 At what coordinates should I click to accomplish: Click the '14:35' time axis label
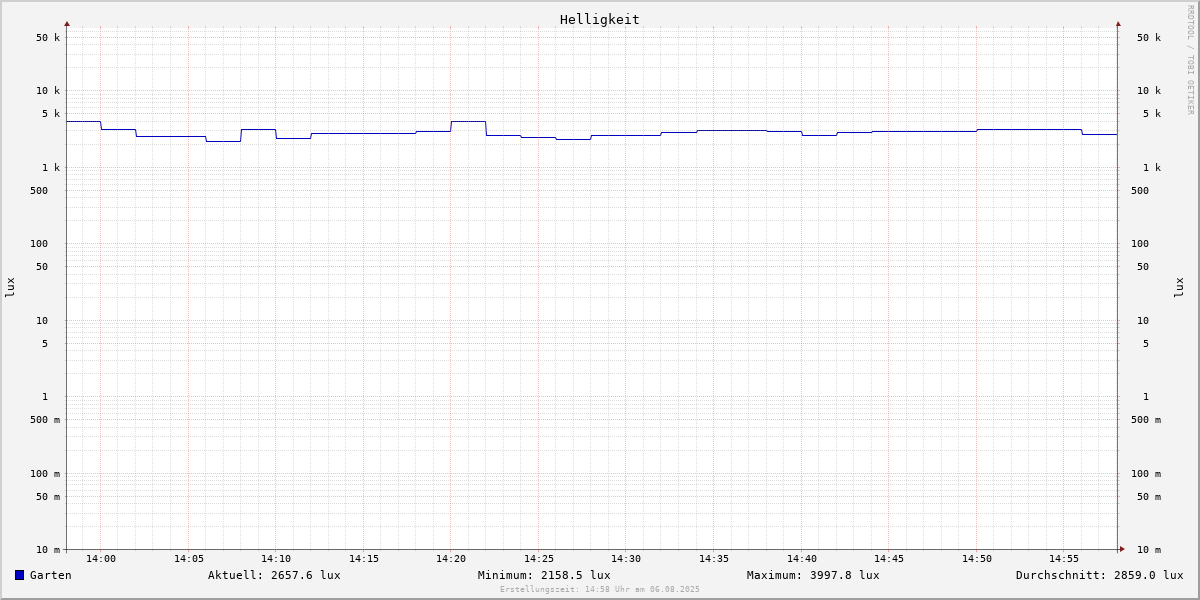point(714,559)
